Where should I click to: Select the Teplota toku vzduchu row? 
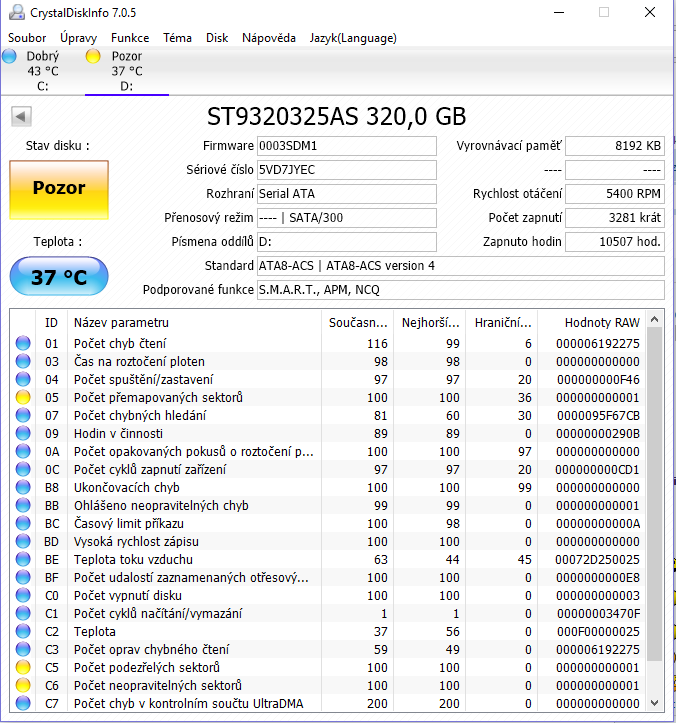pyautogui.click(x=328, y=559)
